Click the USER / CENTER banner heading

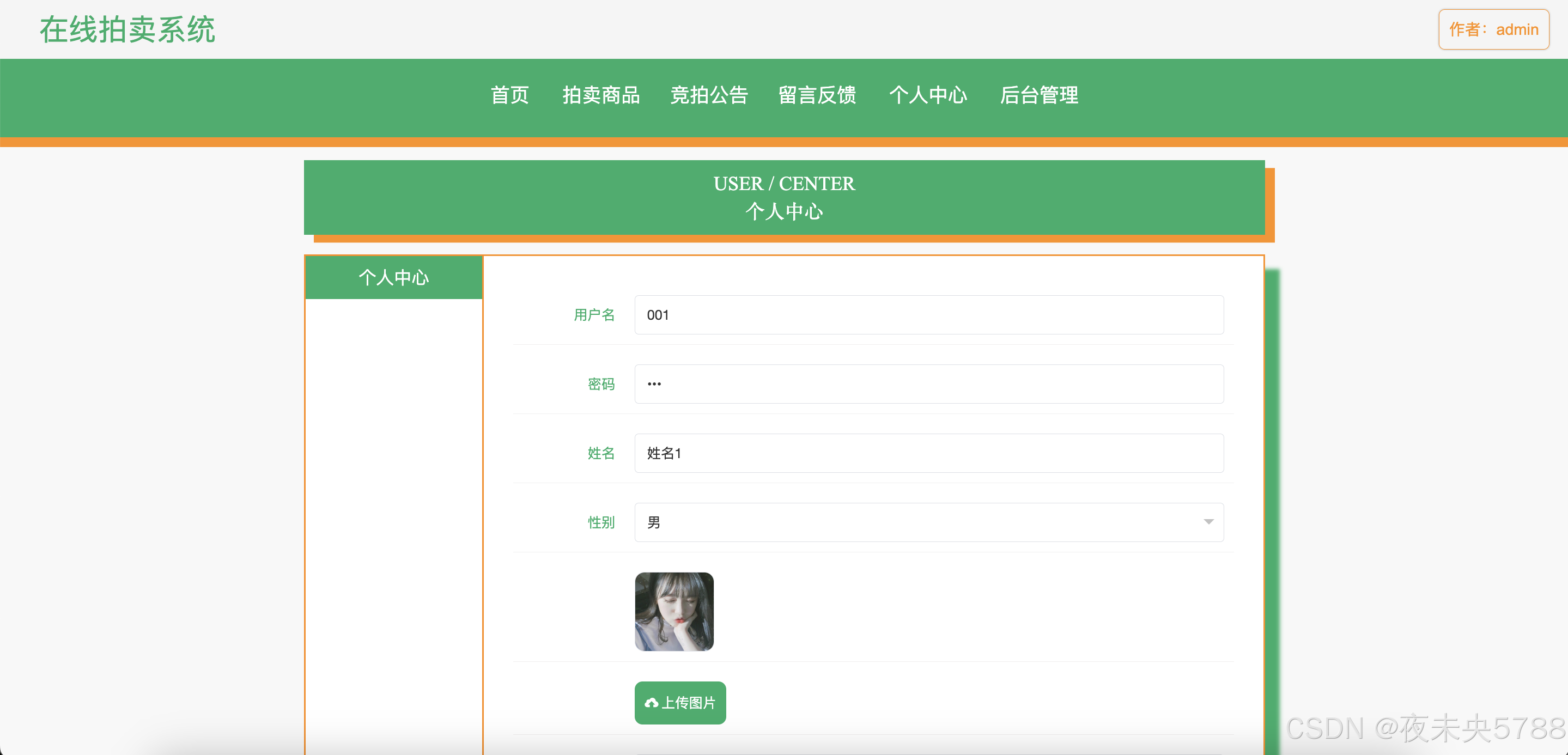pyautogui.click(x=784, y=183)
